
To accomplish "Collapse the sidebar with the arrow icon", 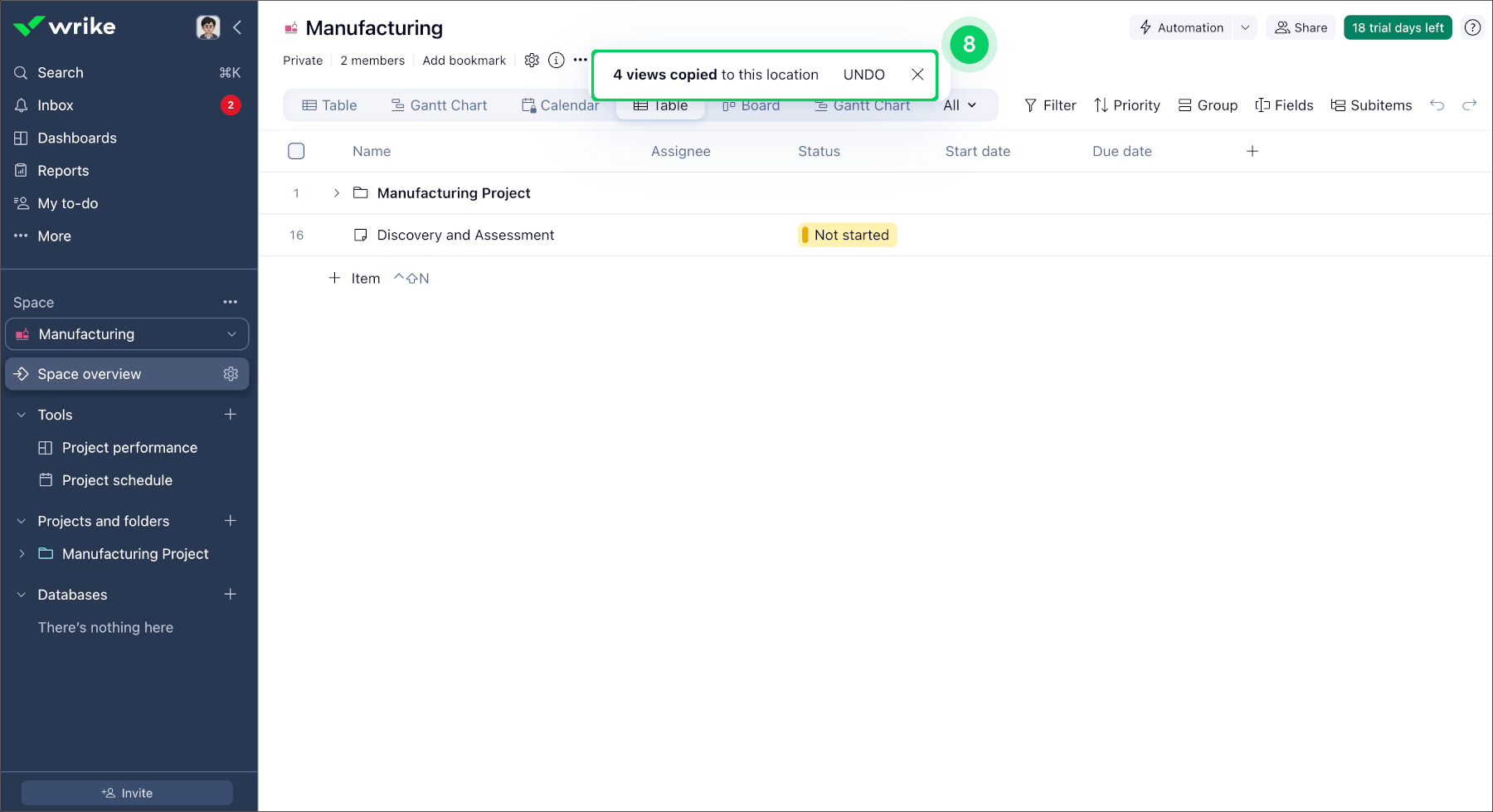I will point(237,27).
